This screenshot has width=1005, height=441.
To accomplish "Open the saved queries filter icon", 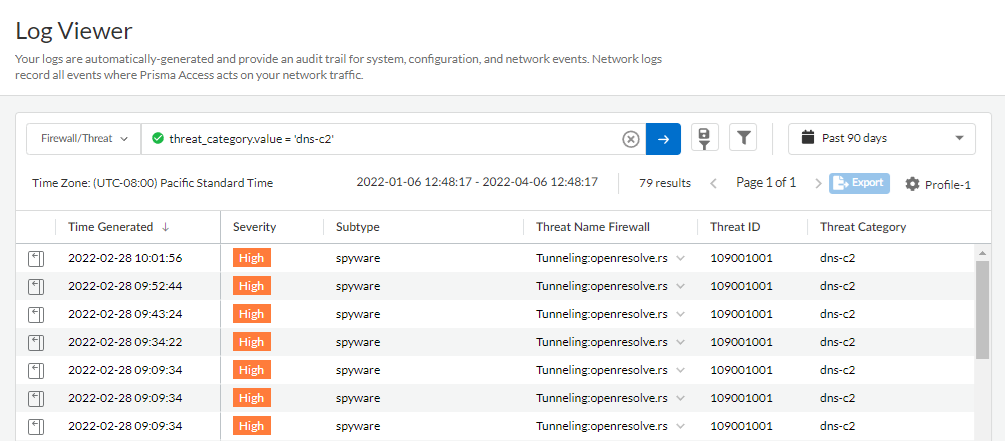I will click(x=705, y=139).
